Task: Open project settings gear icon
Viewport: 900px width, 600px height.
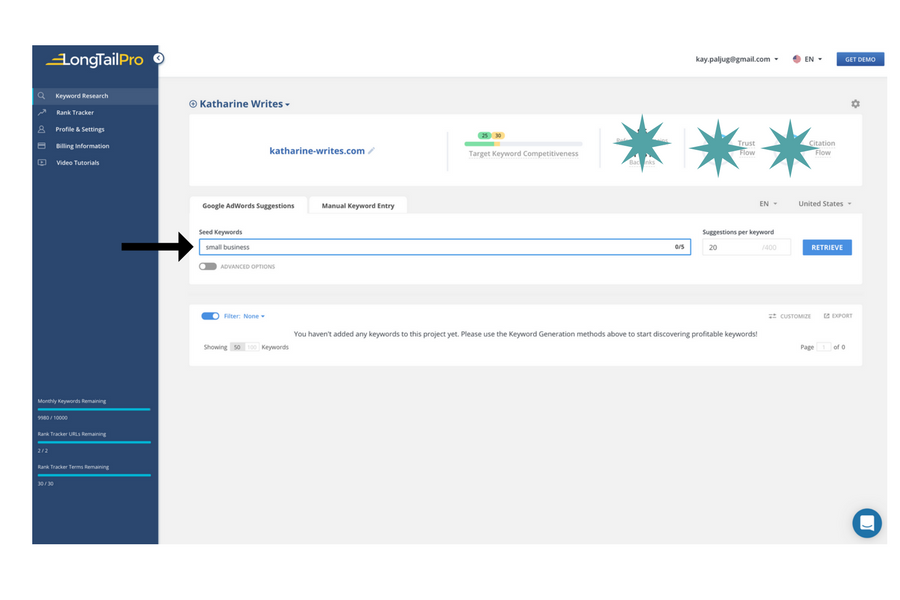Action: tap(855, 104)
